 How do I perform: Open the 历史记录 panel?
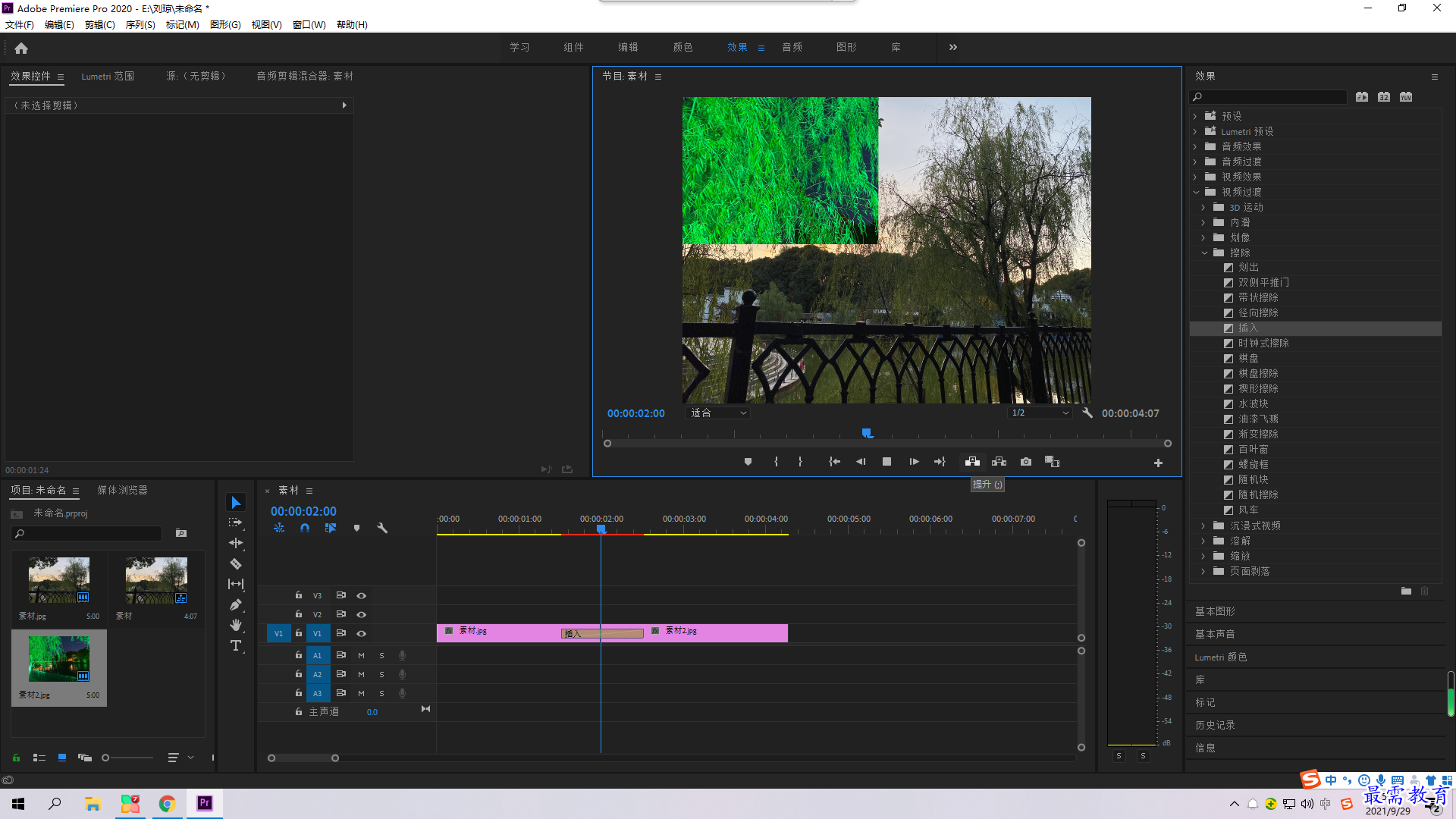(1215, 725)
